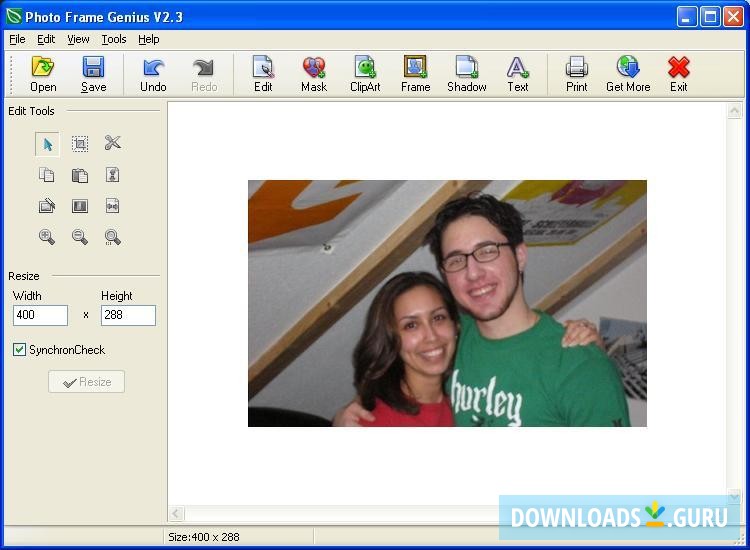Screen dimensions: 750x550
Task: Select the arrow pointer edit tool
Action: pyautogui.click(x=47, y=144)
